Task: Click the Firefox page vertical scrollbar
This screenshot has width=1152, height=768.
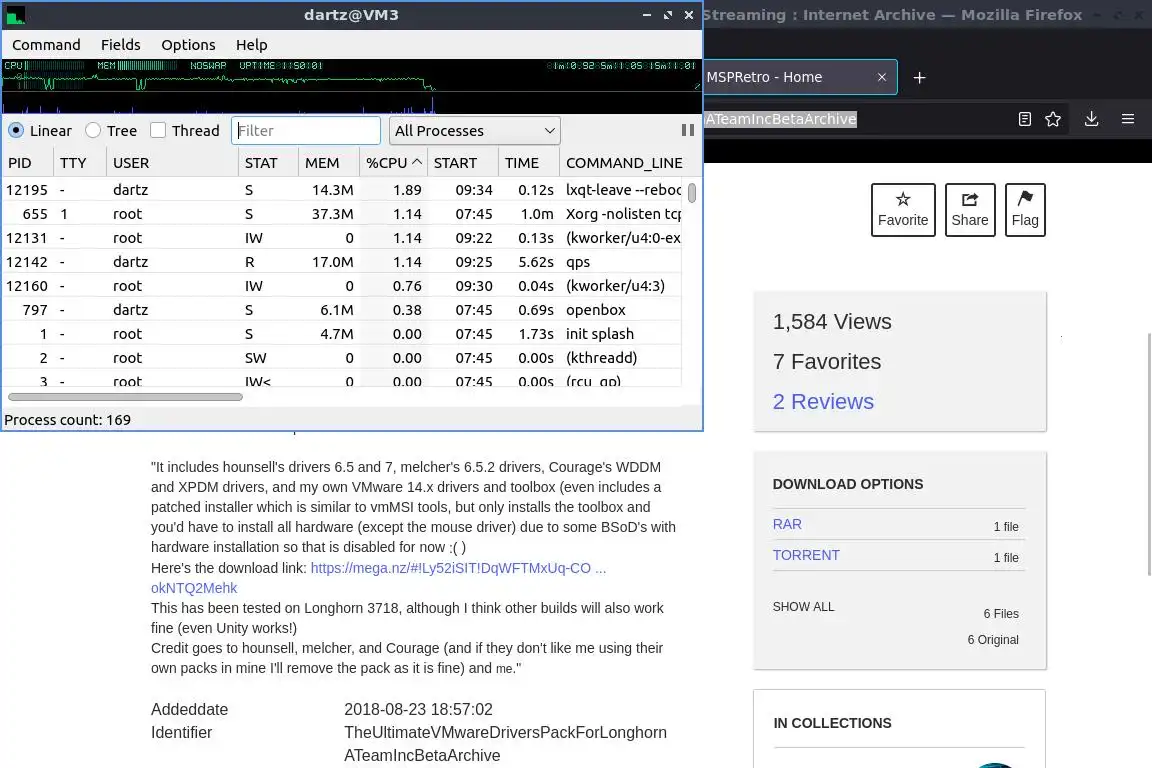Action: (x=1149, y=454)
